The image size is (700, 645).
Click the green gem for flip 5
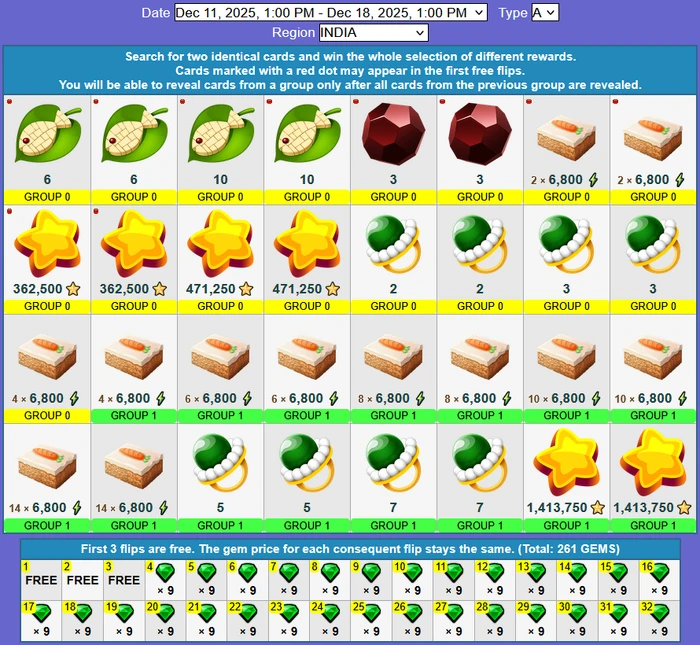click(207, 573)
